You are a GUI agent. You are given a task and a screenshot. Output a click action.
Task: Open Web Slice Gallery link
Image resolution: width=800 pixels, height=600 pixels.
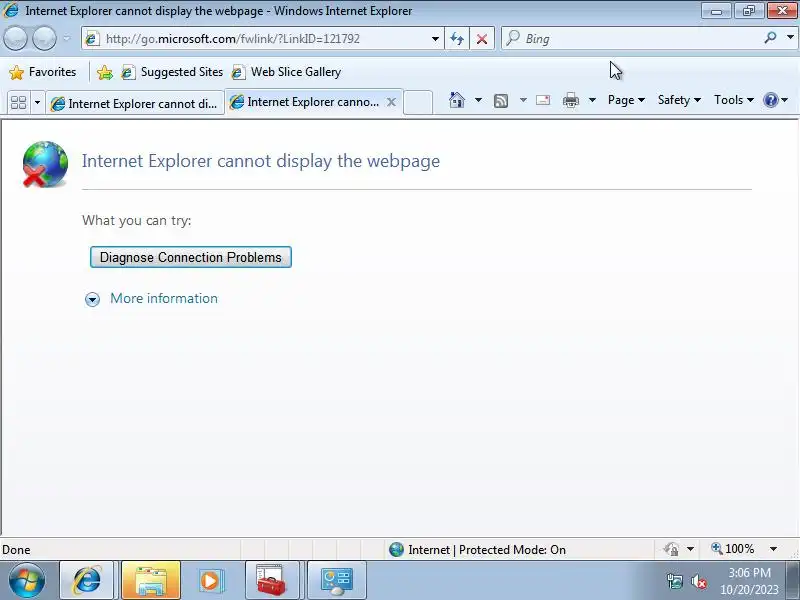pyautogui.click(x=286, y=72)
